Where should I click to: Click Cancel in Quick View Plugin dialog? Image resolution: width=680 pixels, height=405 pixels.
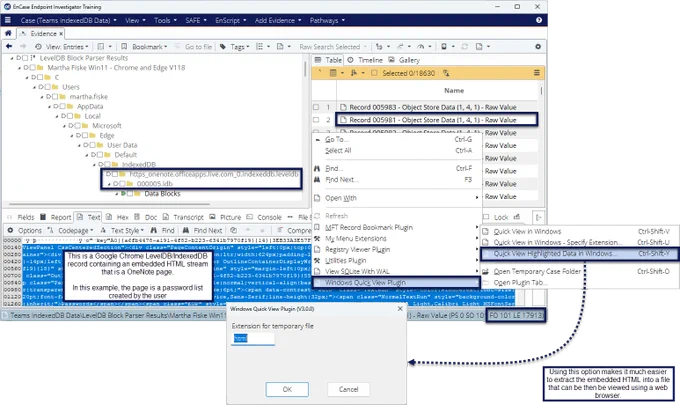click(348, 389)
